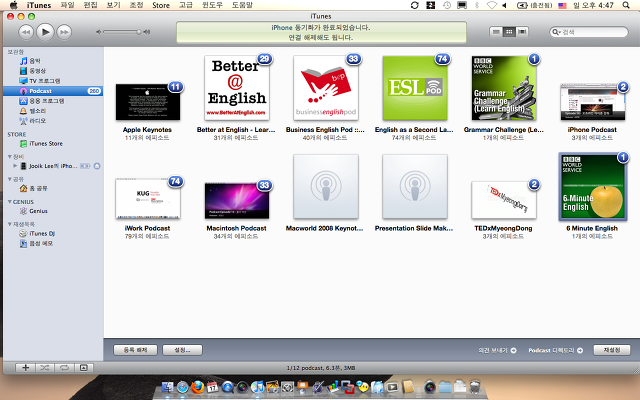
Task: Switch to Cover Flow view
Action: click(522, 32)
